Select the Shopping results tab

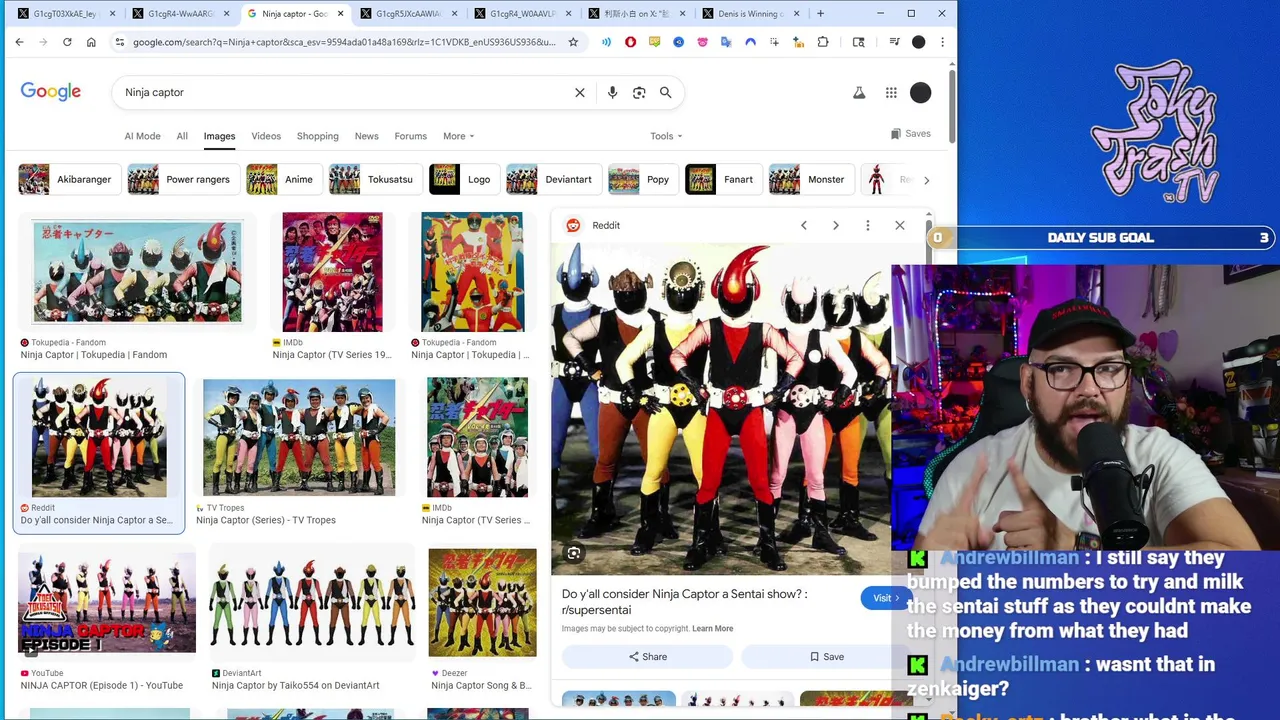pos(317,136)
